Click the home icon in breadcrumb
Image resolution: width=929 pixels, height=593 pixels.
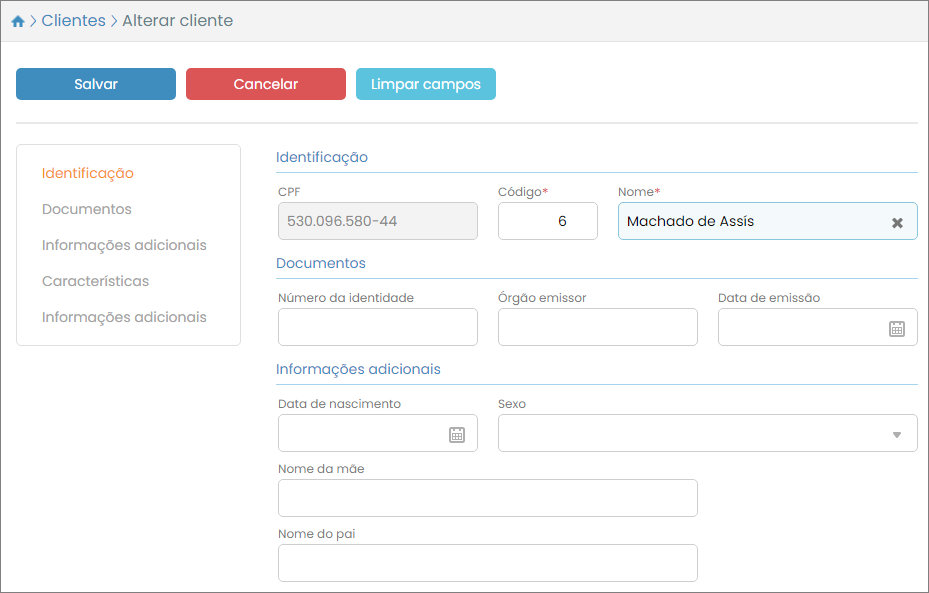click(18, 21)
